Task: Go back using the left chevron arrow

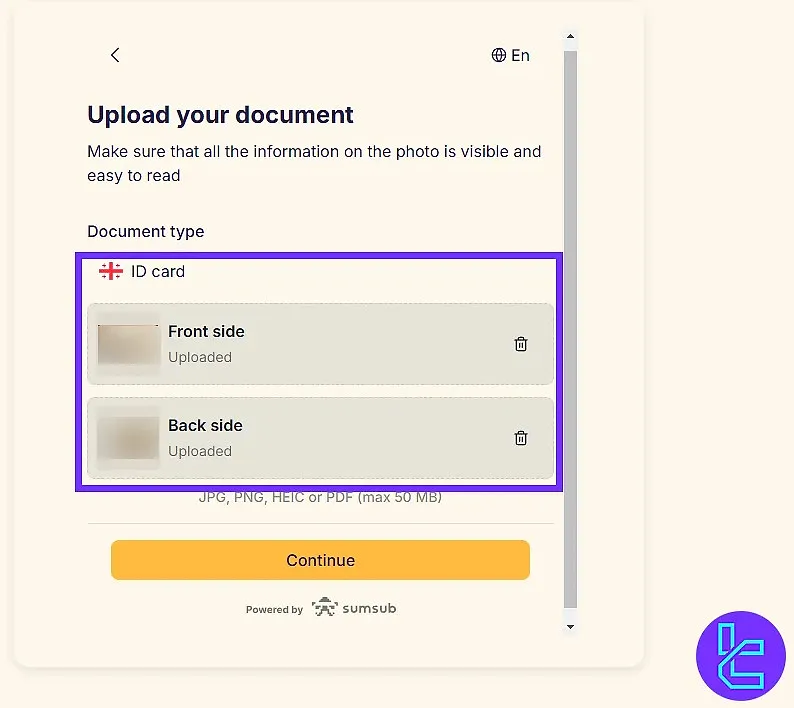Action: click(115, 55)
